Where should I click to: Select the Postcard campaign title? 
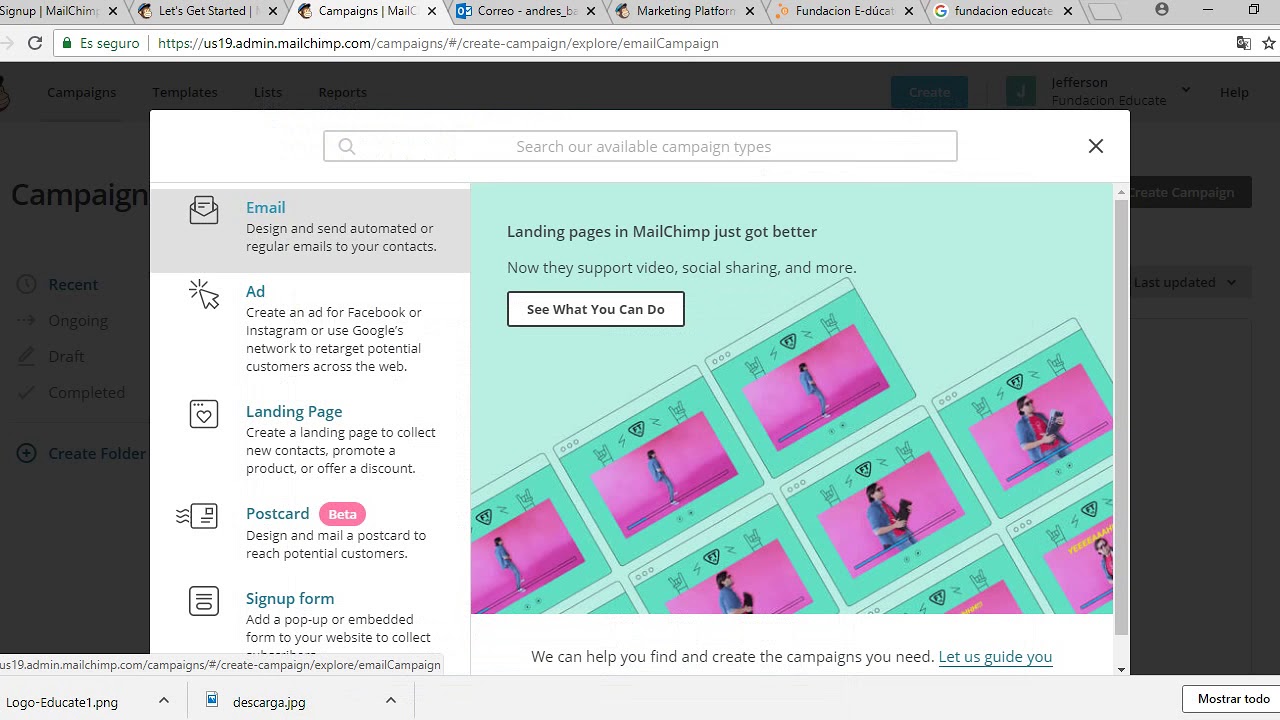(x=277, y=513)
